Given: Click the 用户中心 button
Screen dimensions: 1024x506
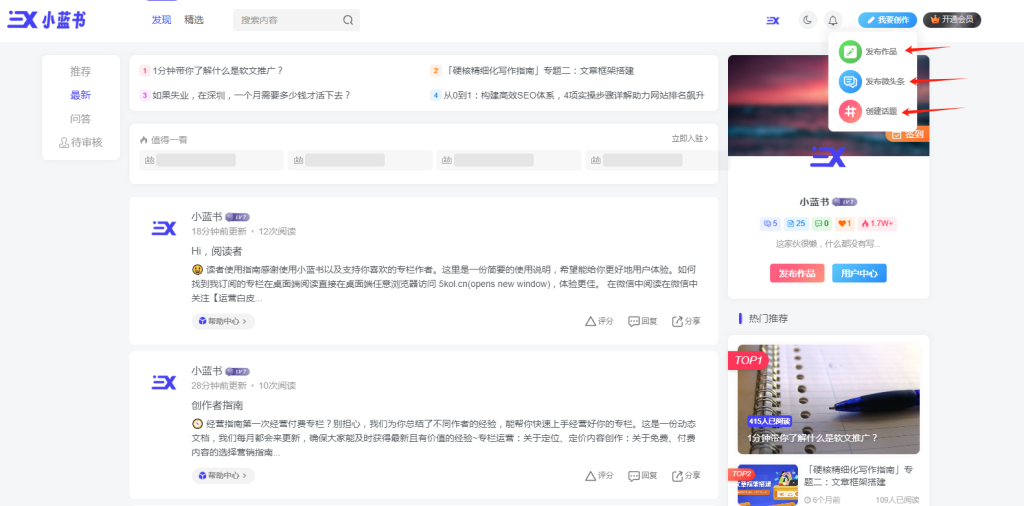Looking at the screenshot, I should 859,273.
